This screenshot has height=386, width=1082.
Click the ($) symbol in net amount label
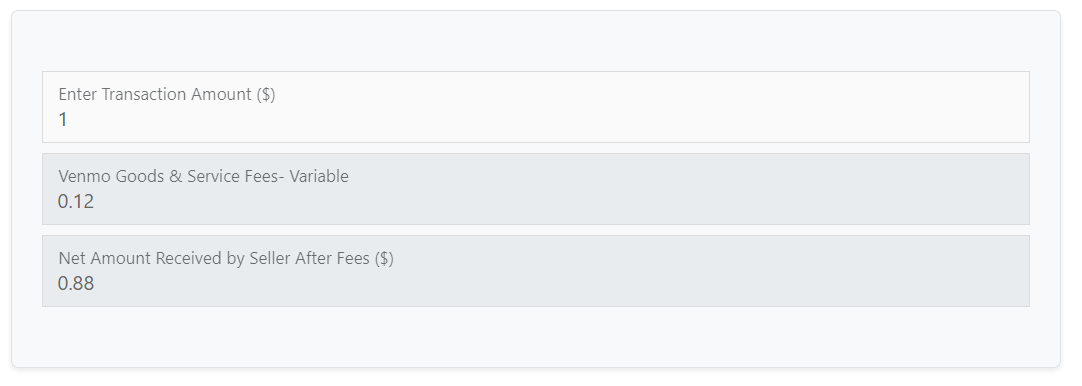pos(384,258)
